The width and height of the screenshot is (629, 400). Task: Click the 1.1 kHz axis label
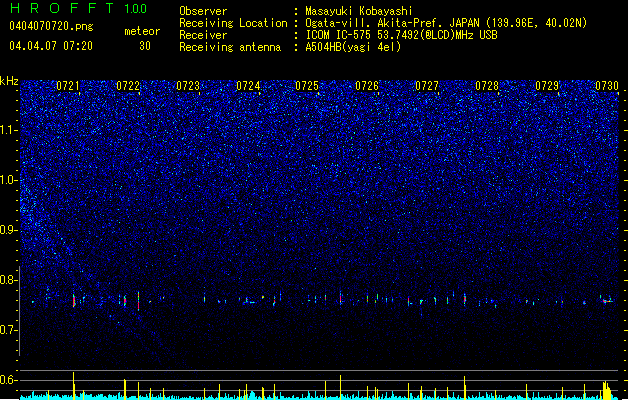[9, 130]
